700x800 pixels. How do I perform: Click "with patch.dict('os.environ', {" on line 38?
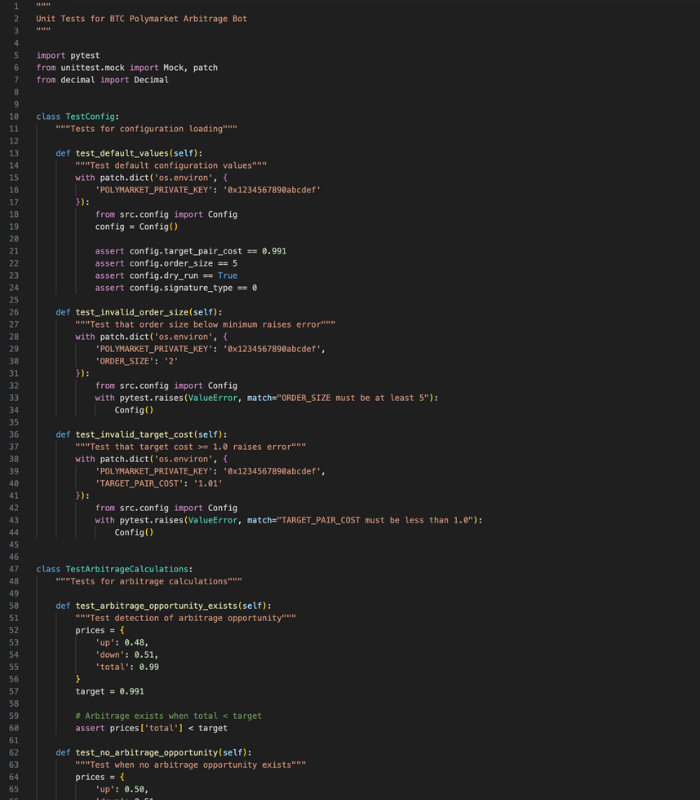[x=152, y=459]
